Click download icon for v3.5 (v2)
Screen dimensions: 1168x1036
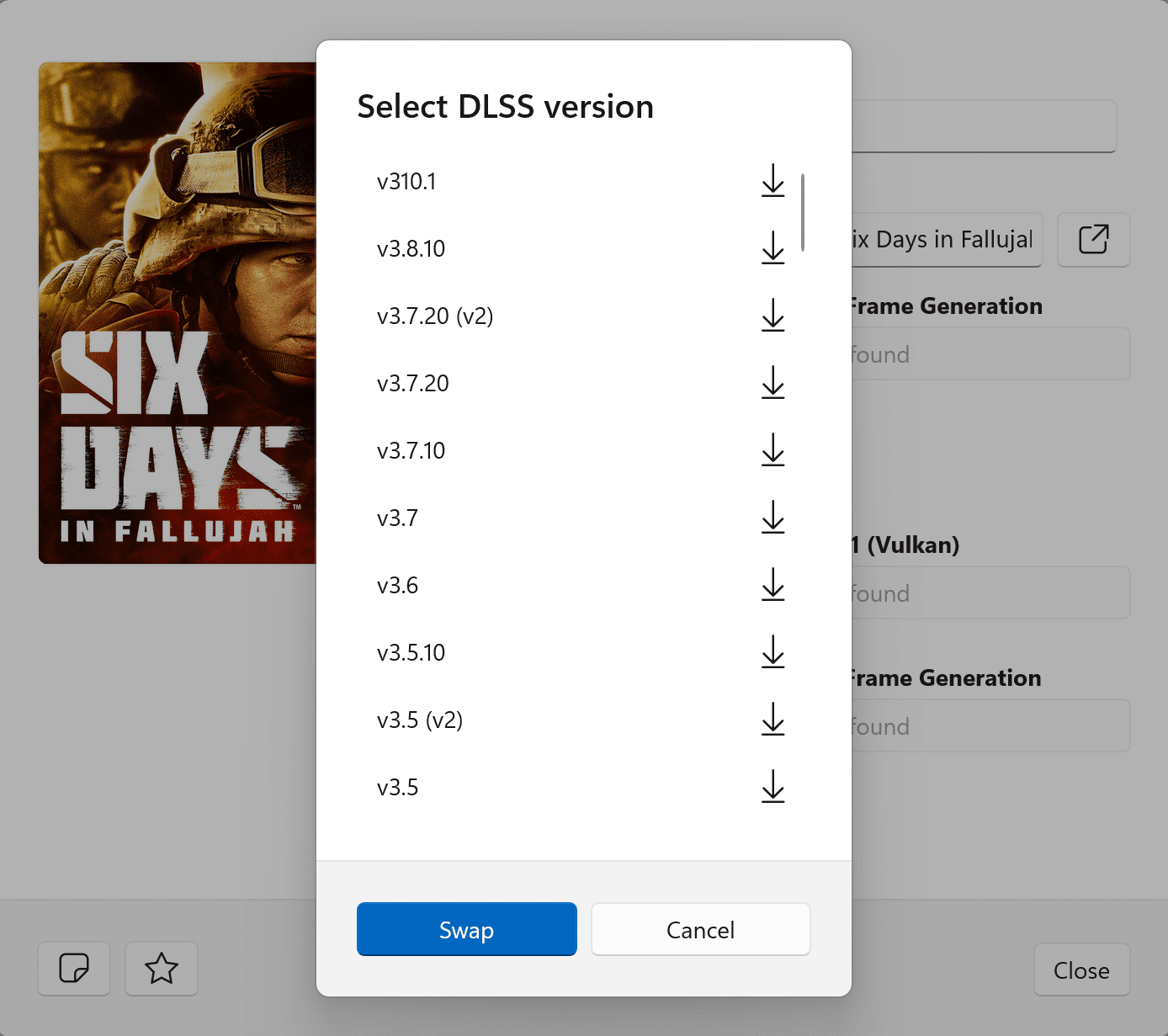[x=772, y=720]
